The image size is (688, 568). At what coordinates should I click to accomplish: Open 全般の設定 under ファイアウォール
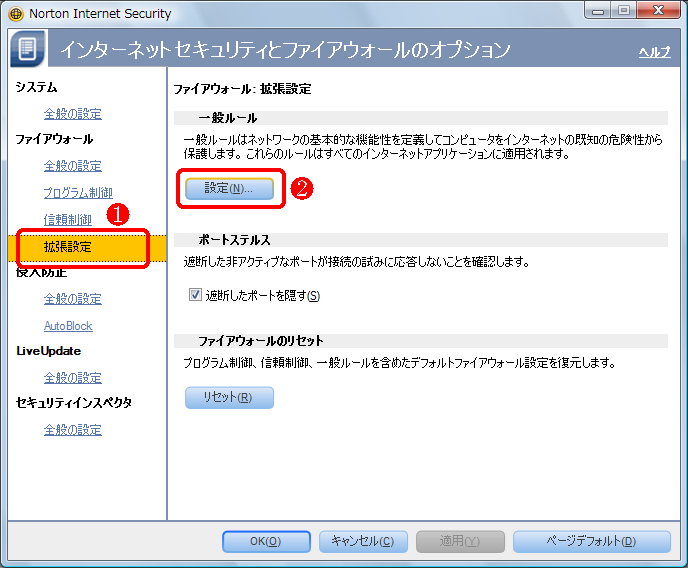(x=72, y=166)
